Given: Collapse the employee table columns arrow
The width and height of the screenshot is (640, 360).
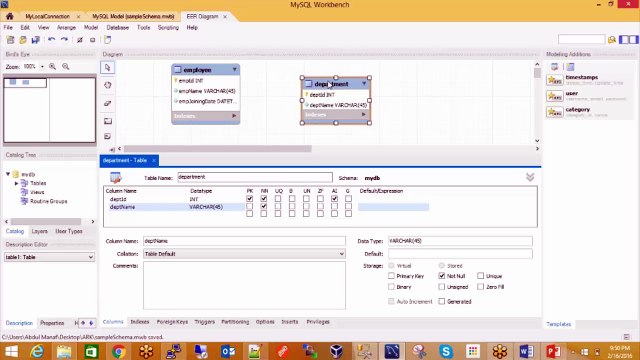Looking at the screenshot, I should [235, 69].
